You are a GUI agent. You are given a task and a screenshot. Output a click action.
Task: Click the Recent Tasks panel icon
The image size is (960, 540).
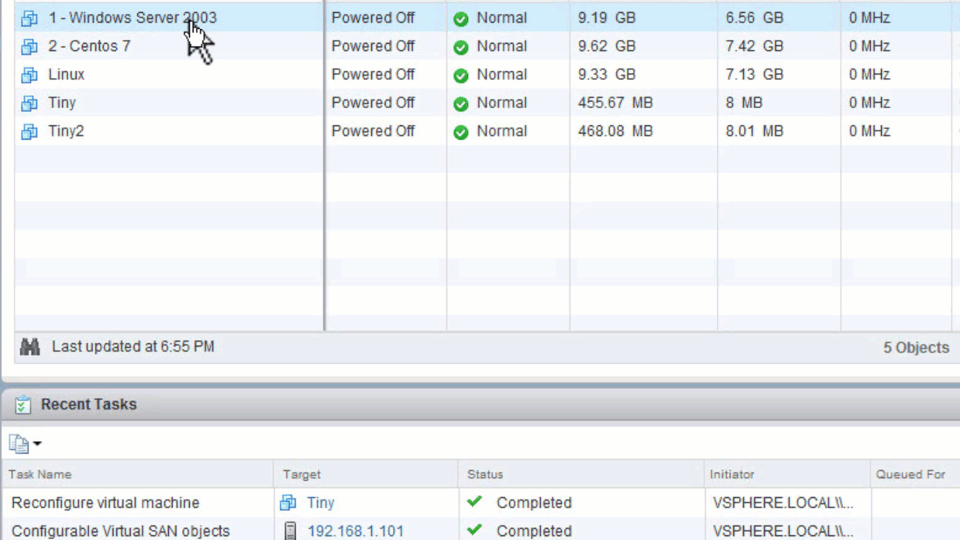23,405
